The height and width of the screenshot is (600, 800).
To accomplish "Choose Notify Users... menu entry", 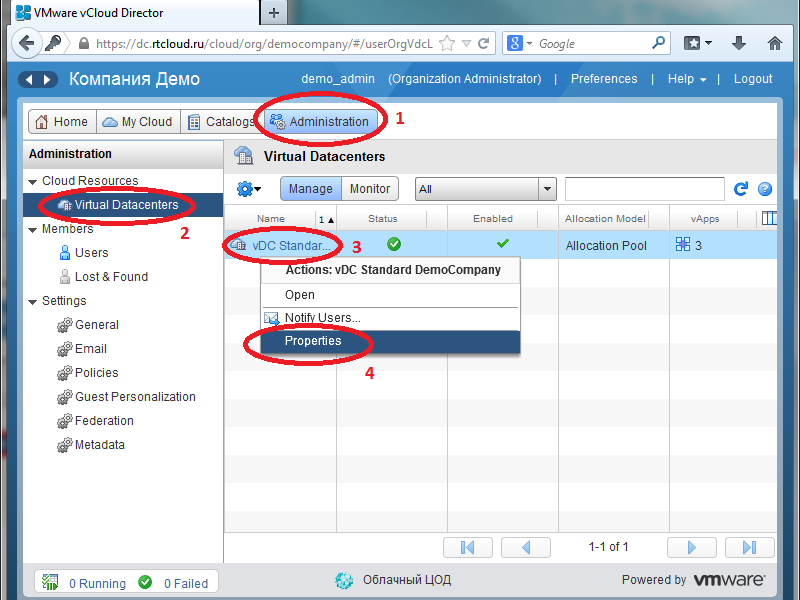I will tap(390, 318).
